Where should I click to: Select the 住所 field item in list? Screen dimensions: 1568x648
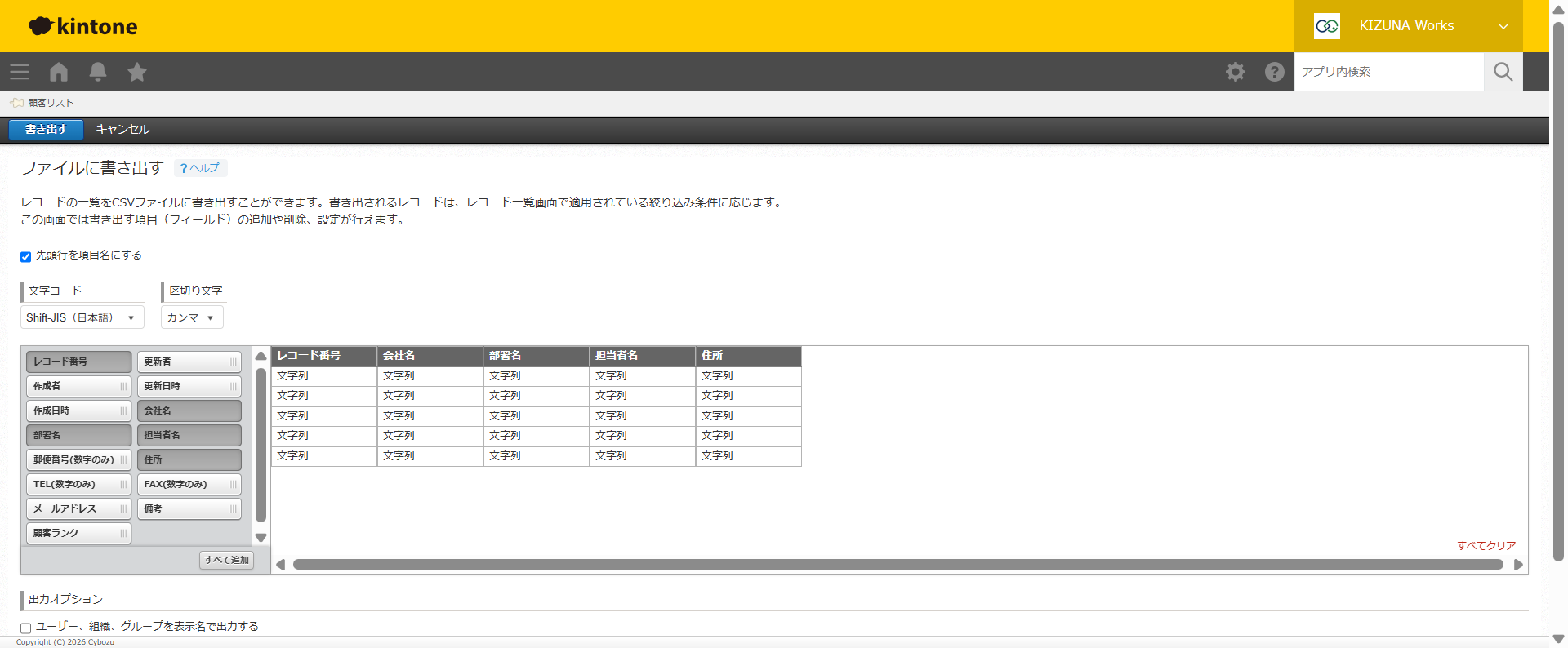pyautogui.click(x=189, y=459)
